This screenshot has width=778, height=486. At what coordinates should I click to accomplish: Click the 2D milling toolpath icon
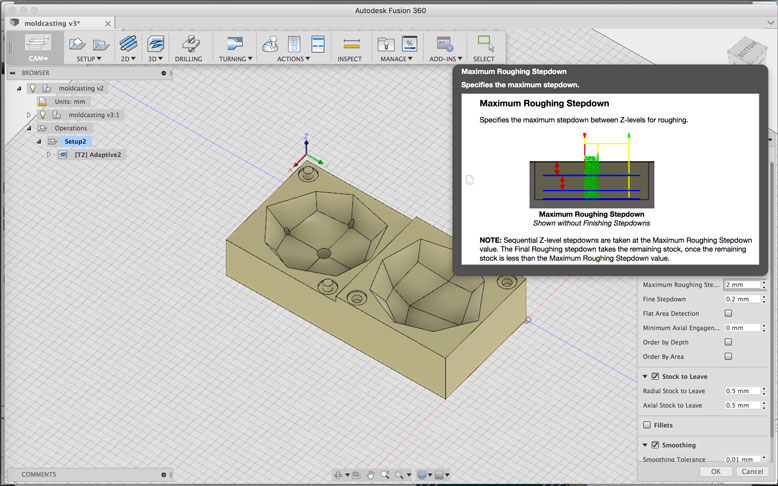pos(129,44)
